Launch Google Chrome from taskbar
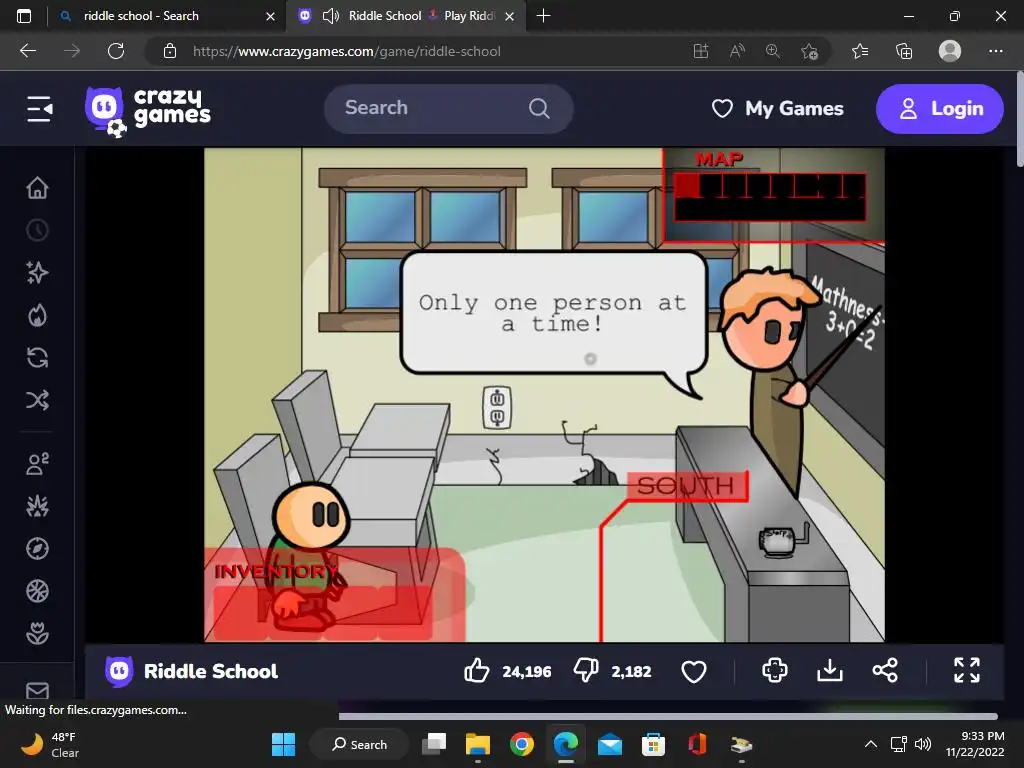The width and height of the screenshot is (1024, 768). coord(521,744)
